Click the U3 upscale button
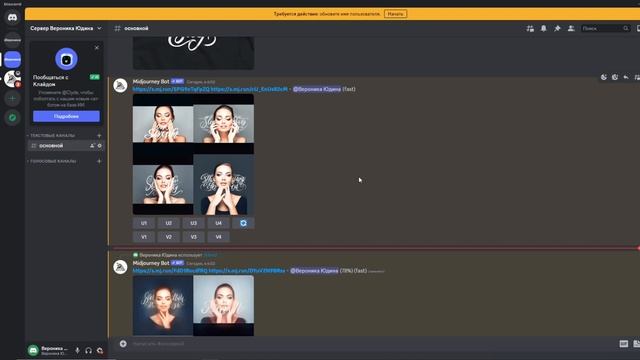This screenshot has height=360, width=640. click(193, 223)
